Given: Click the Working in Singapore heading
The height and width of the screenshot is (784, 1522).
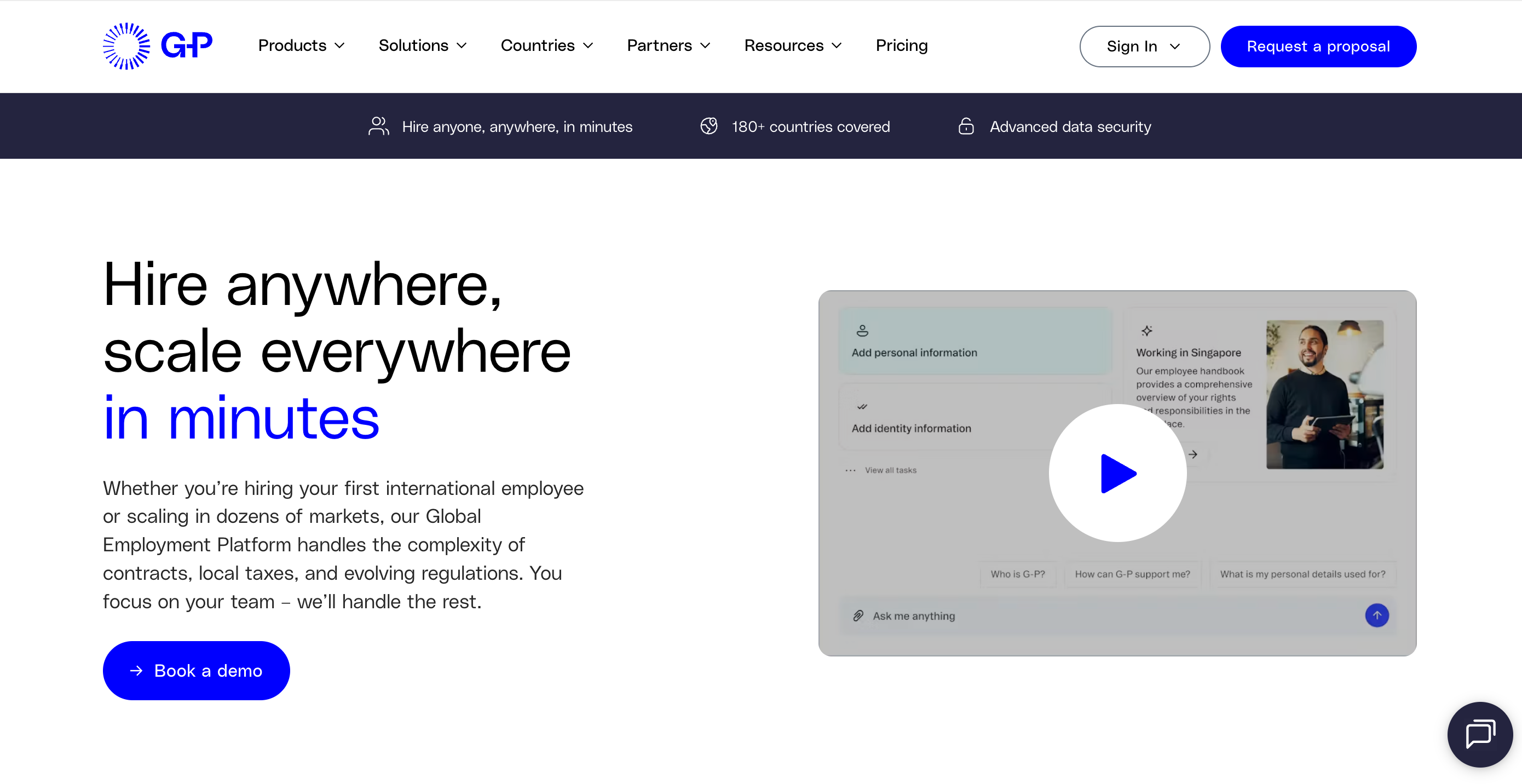Looking at the screenshot, I should (x=1188, y=353).
